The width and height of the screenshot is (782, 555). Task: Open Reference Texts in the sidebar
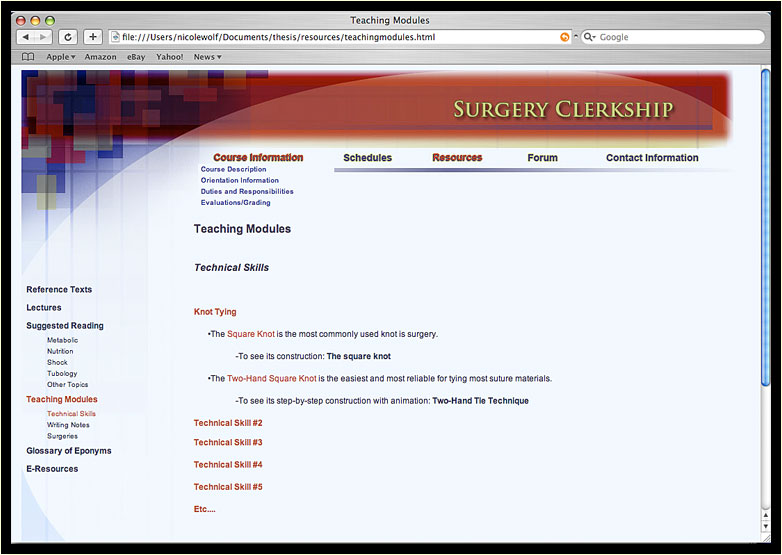59,289
